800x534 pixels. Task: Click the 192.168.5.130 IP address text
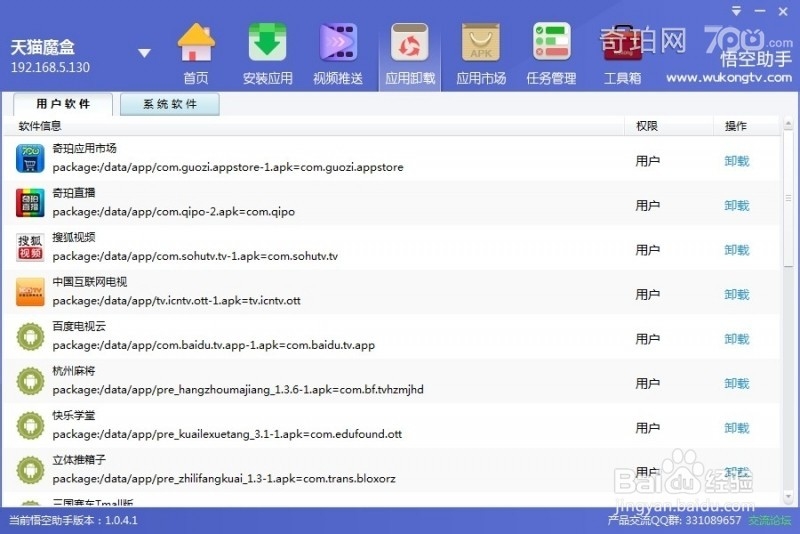[x=50, y=67]
